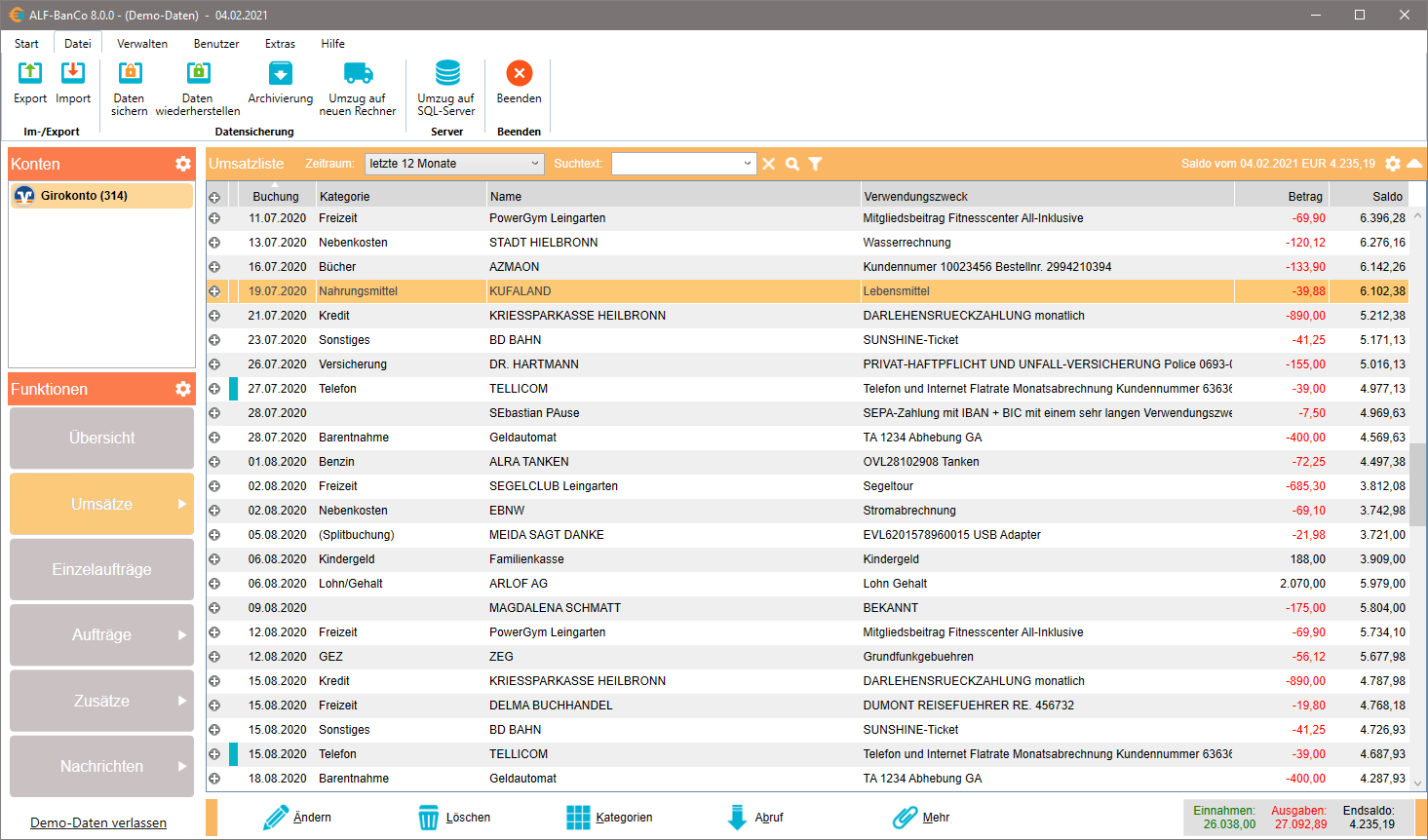Screen dimensions: 1428x840
Task: Expand row STADT HIELBRONN details
Action: (x=214, y=243)
